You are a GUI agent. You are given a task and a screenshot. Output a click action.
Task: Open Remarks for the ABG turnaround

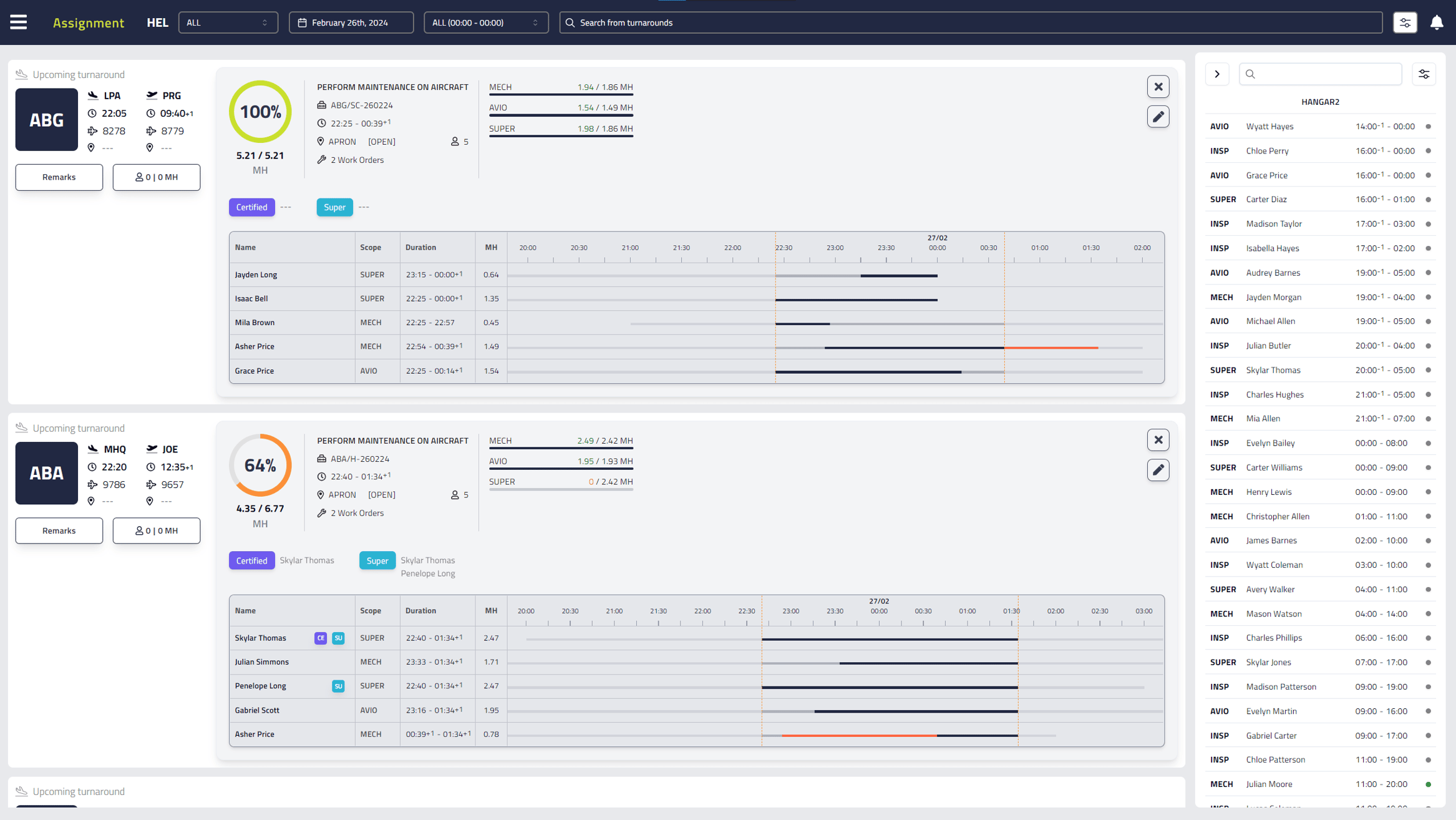pyautogui.click(x=59, y=177)
